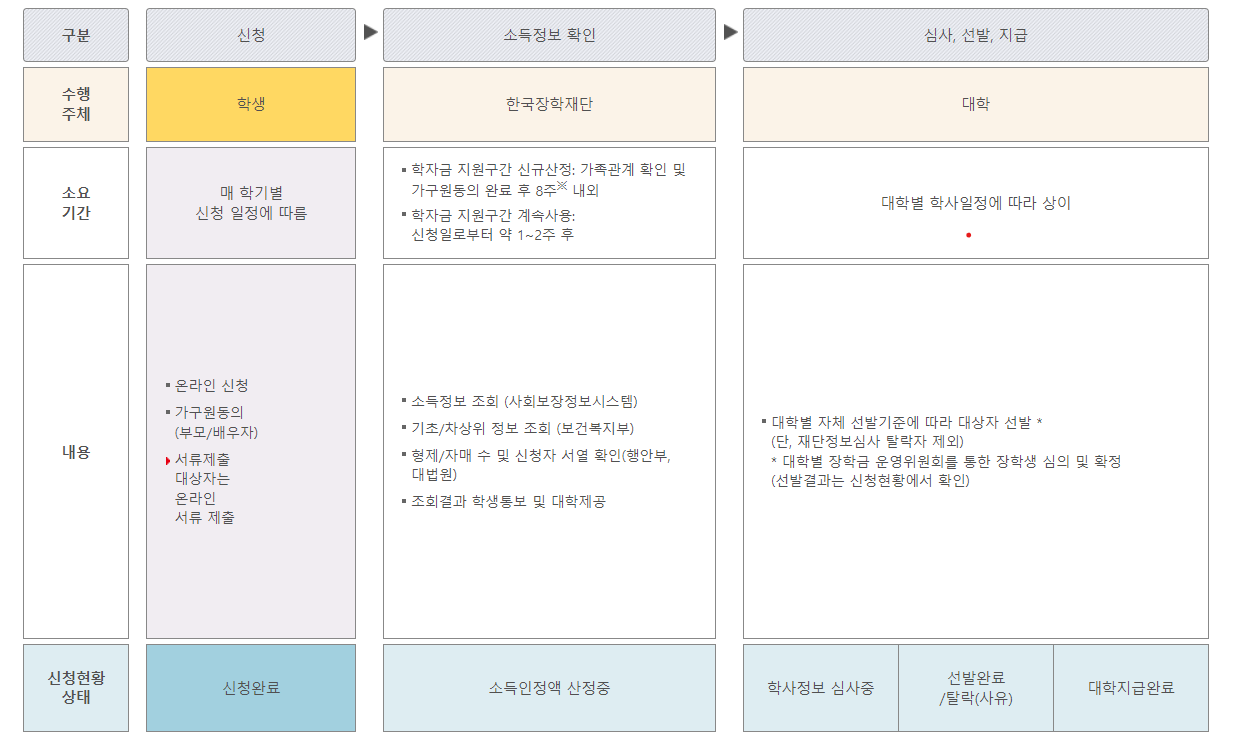1235x737 pixels.
Task: Click 대학별 학사일정에 따라 상이 text
Action: (x=975, y=203)
